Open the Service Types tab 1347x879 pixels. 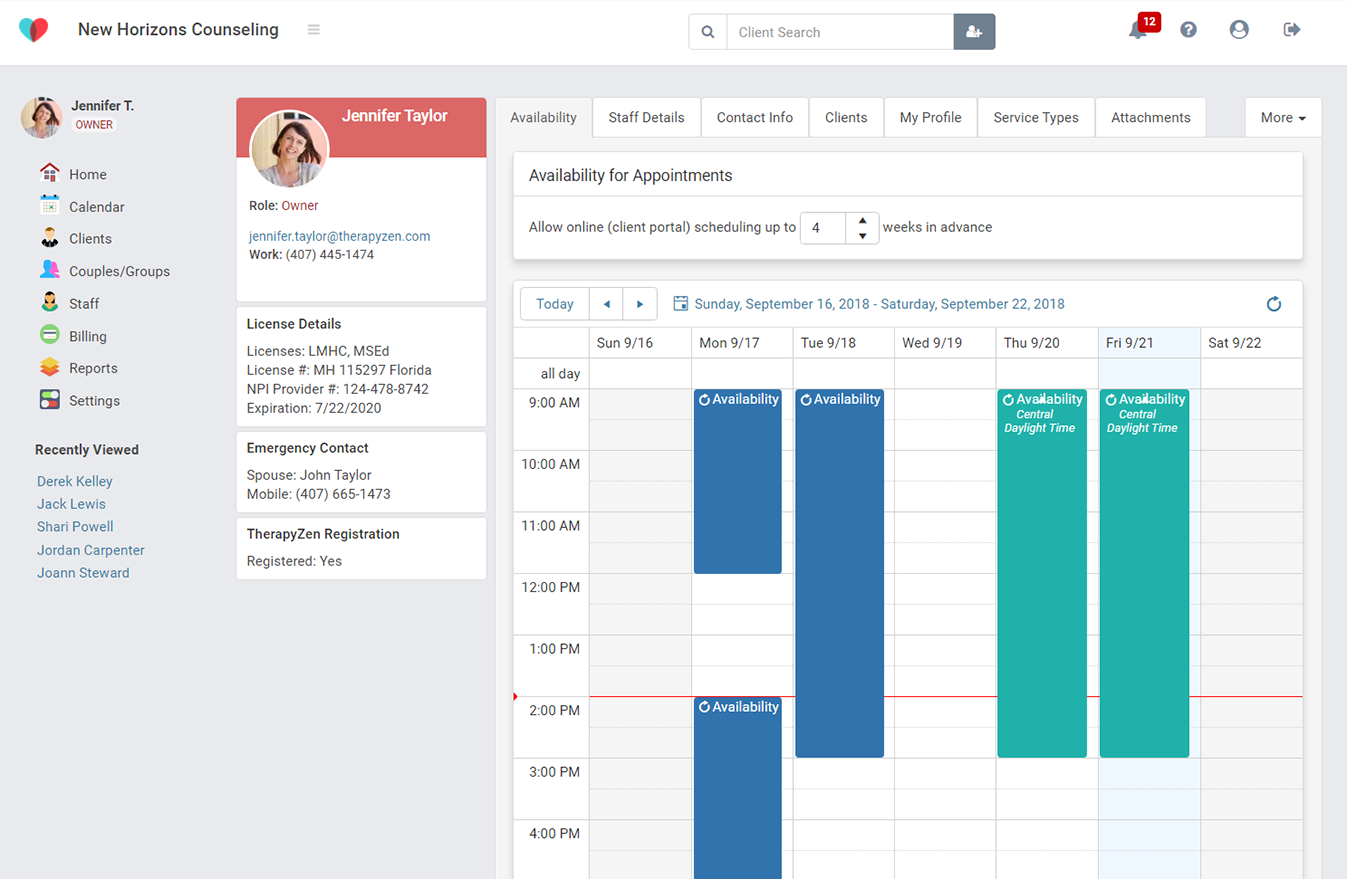(x=1035, y=117)
